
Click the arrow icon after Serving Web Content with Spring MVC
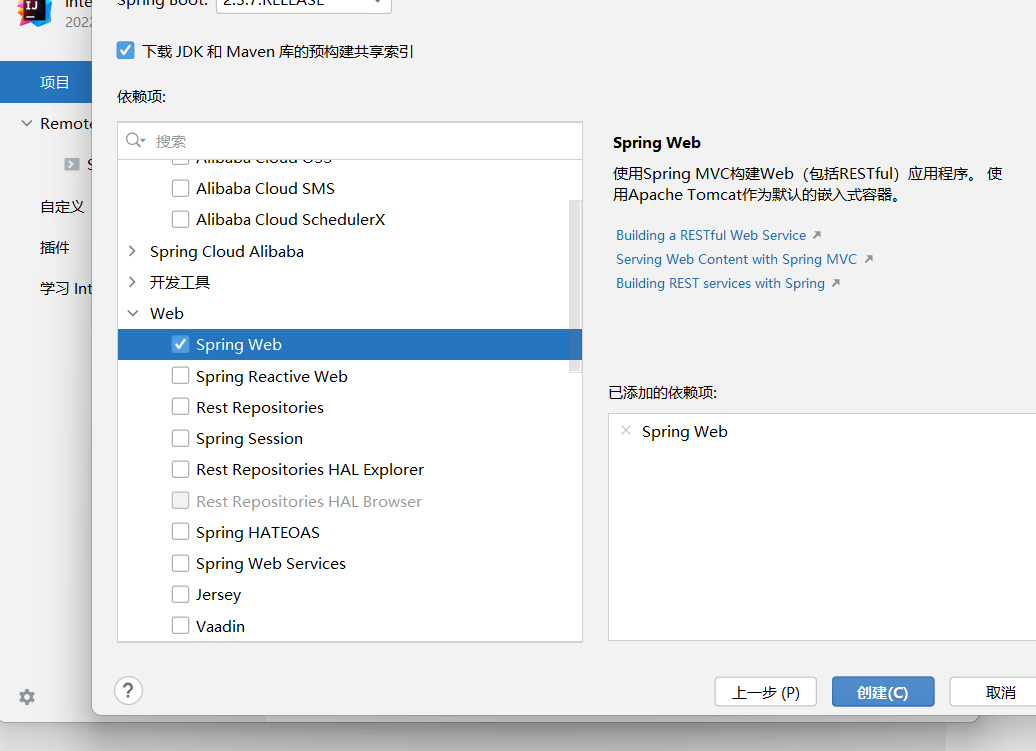869,258
